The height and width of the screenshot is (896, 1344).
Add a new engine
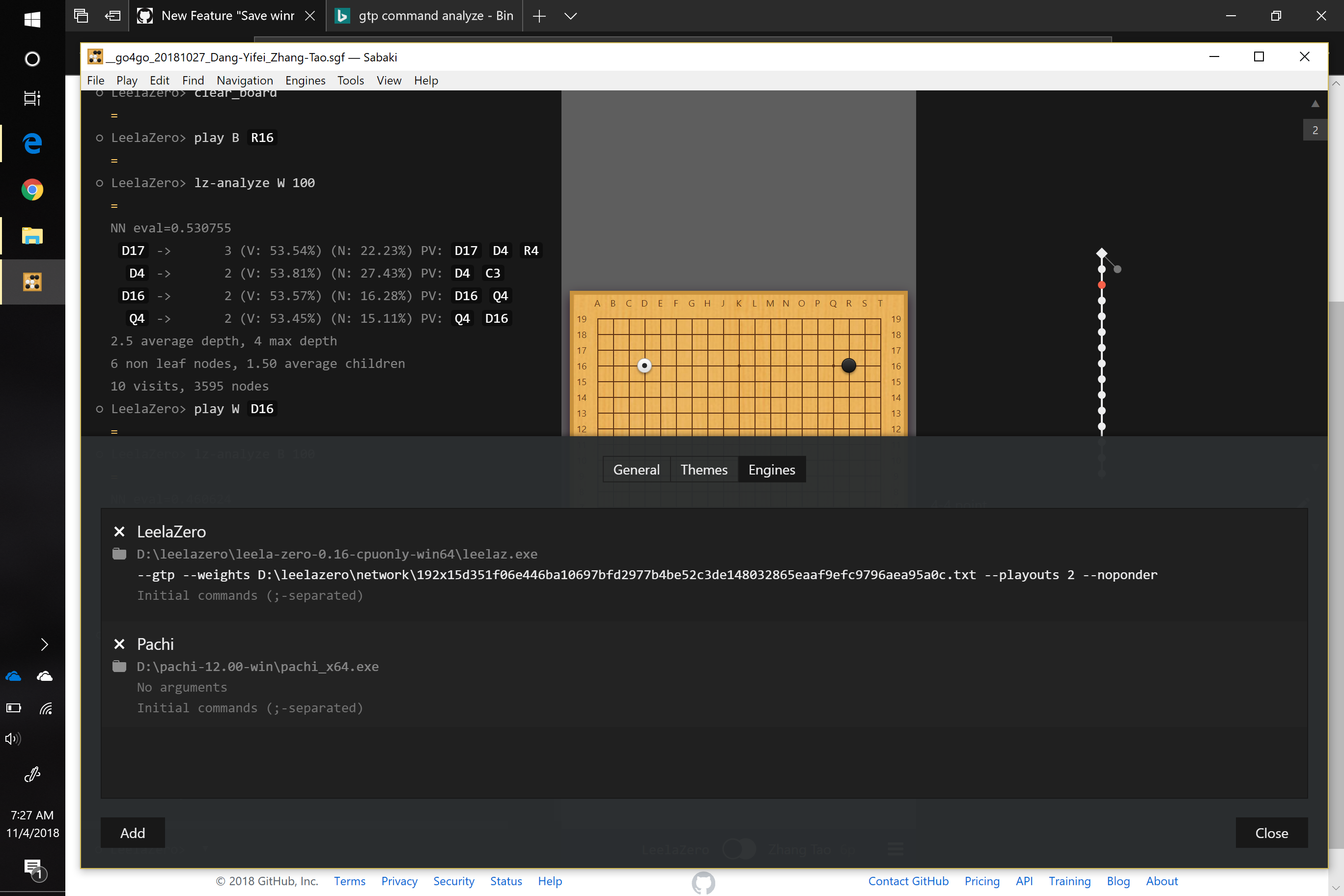tap(133, 833)
